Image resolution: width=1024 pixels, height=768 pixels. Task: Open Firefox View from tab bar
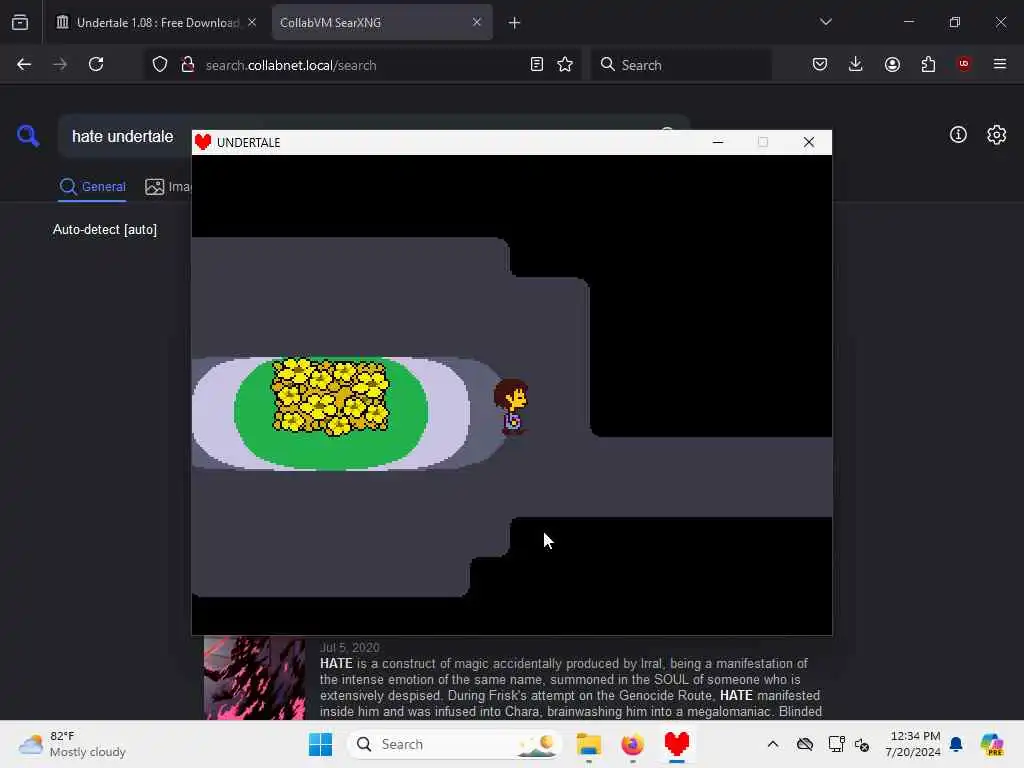coord(20,22)
